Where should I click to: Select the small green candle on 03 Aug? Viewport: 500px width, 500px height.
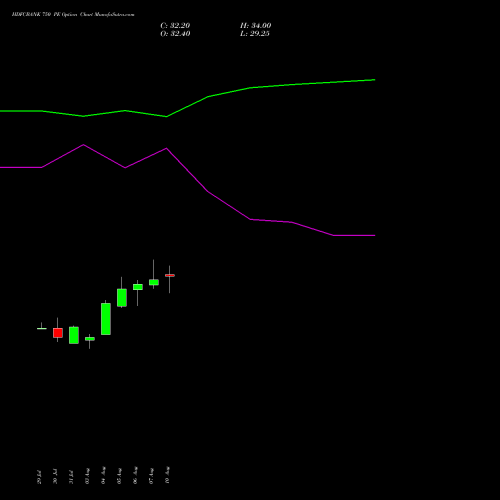pos(90,339)
